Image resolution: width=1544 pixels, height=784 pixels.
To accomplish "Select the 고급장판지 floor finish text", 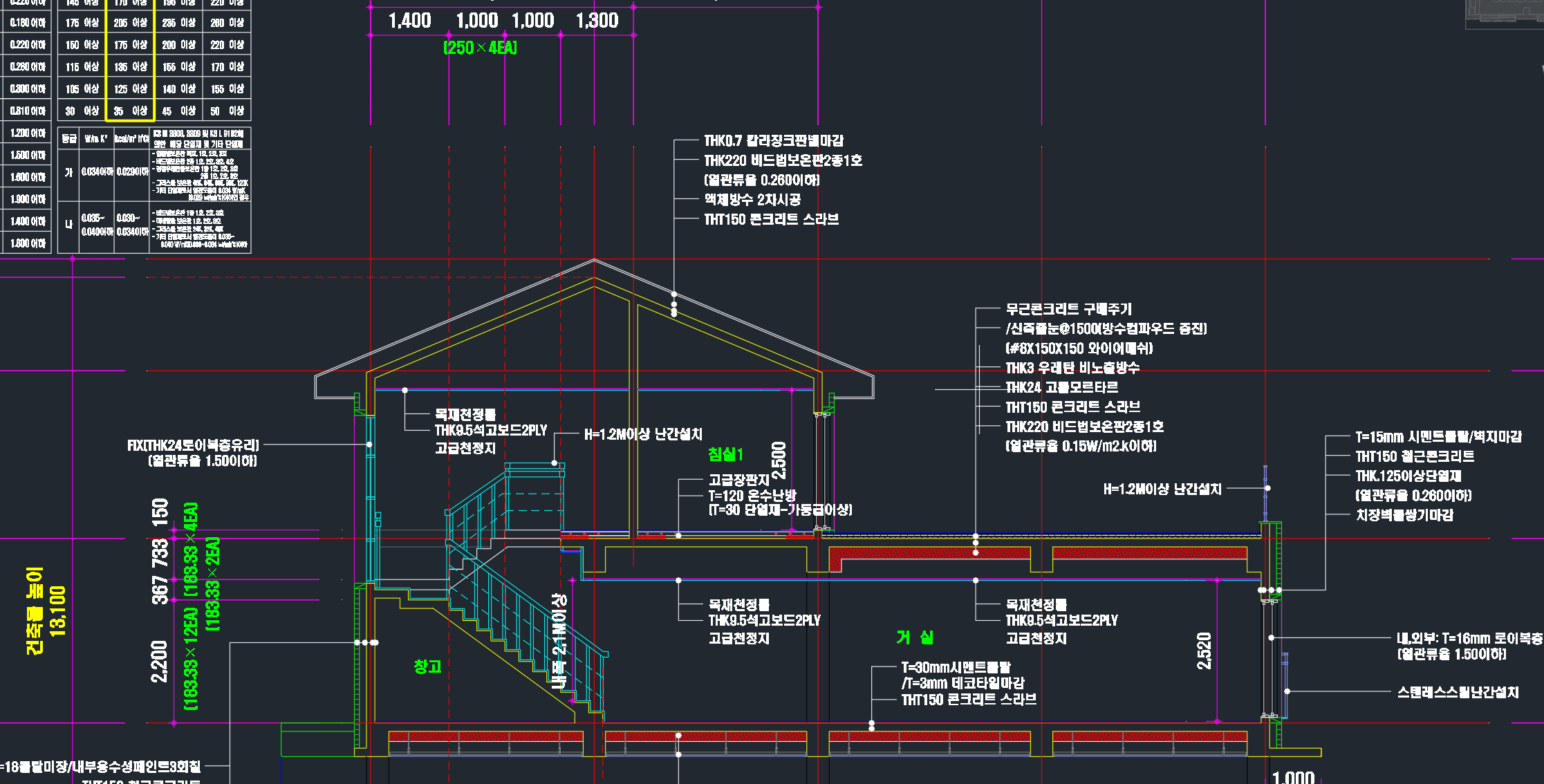I will coord(739,480).
